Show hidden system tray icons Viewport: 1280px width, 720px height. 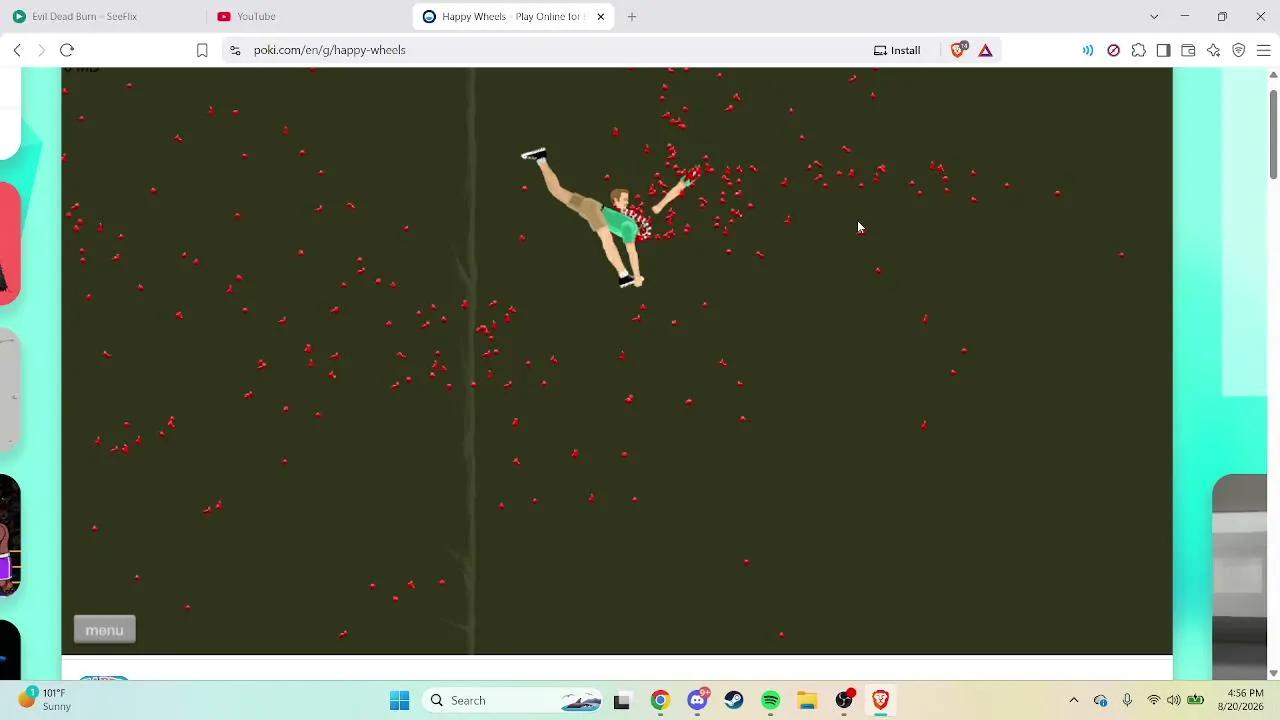click(x=1073, y=700)
